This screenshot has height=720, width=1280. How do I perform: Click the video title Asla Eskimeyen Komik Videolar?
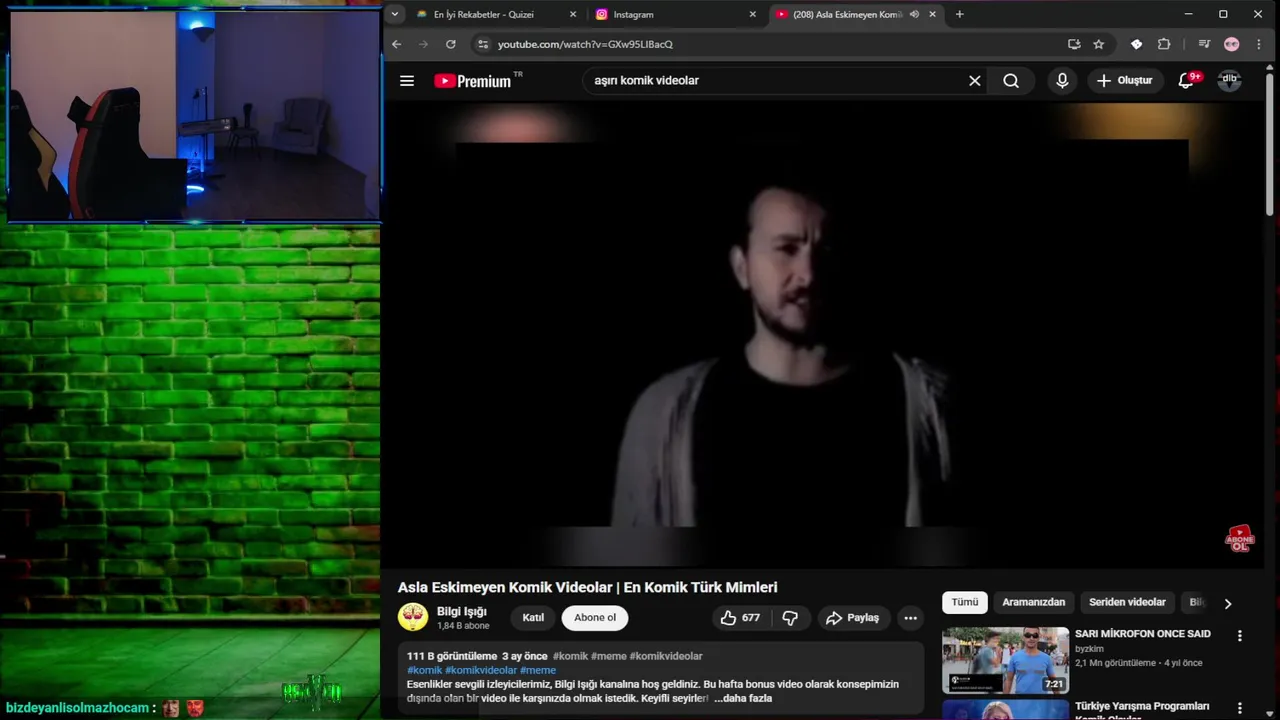pos(587,587)
